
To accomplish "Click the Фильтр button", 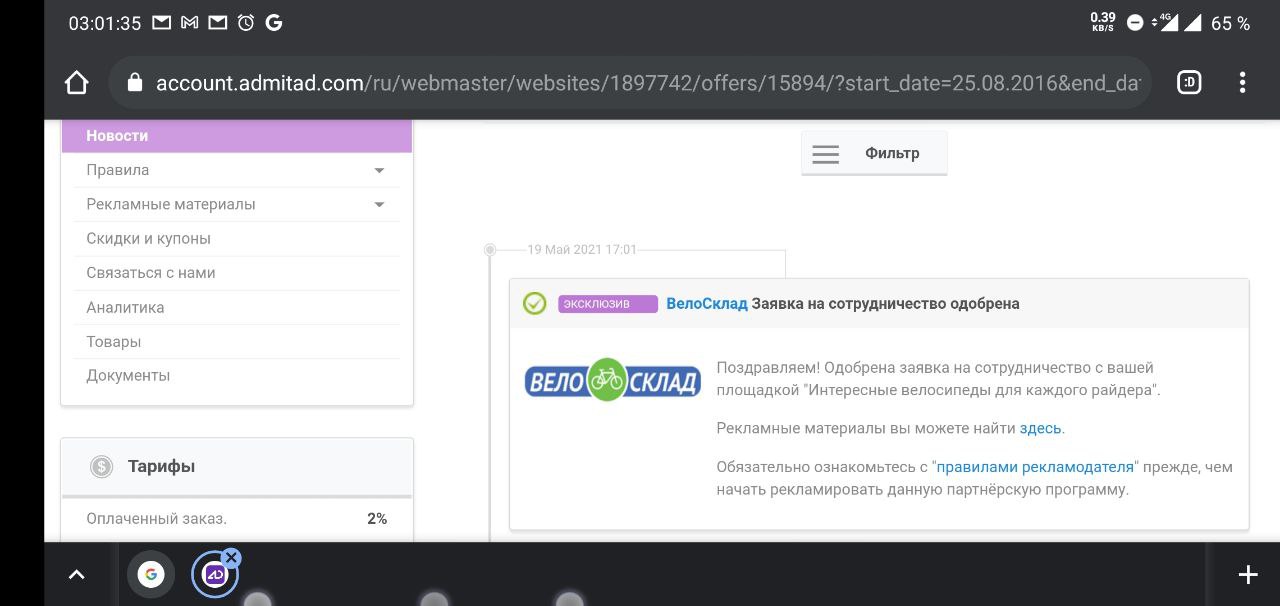I will [874, 154].
